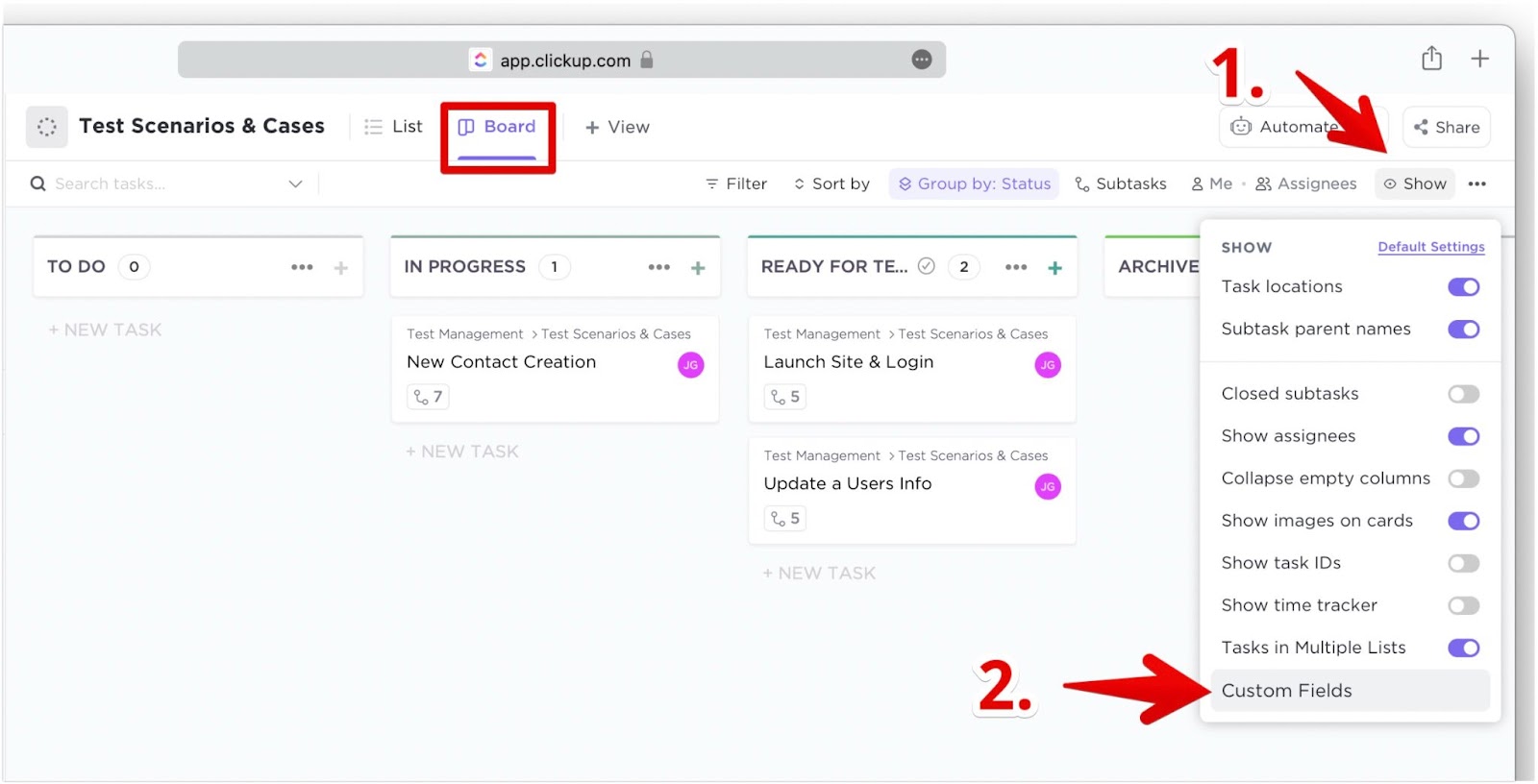Screen dimensions: 1538x784
Task: Open a new browser tab with plus icon
Action: click(1479, 59)
